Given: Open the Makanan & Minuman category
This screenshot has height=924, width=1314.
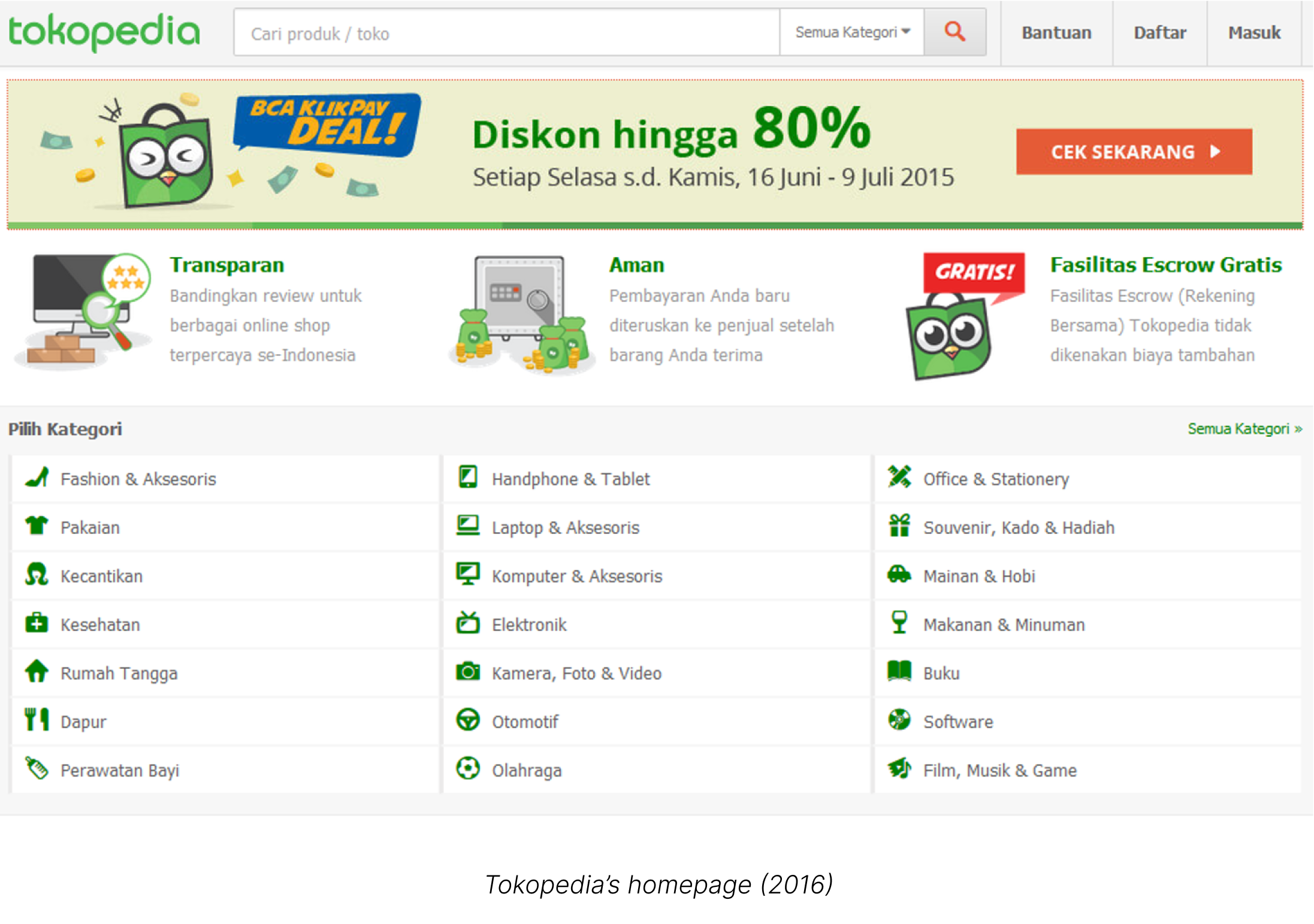Looking at the screenshot, I should click(1004, 624).
